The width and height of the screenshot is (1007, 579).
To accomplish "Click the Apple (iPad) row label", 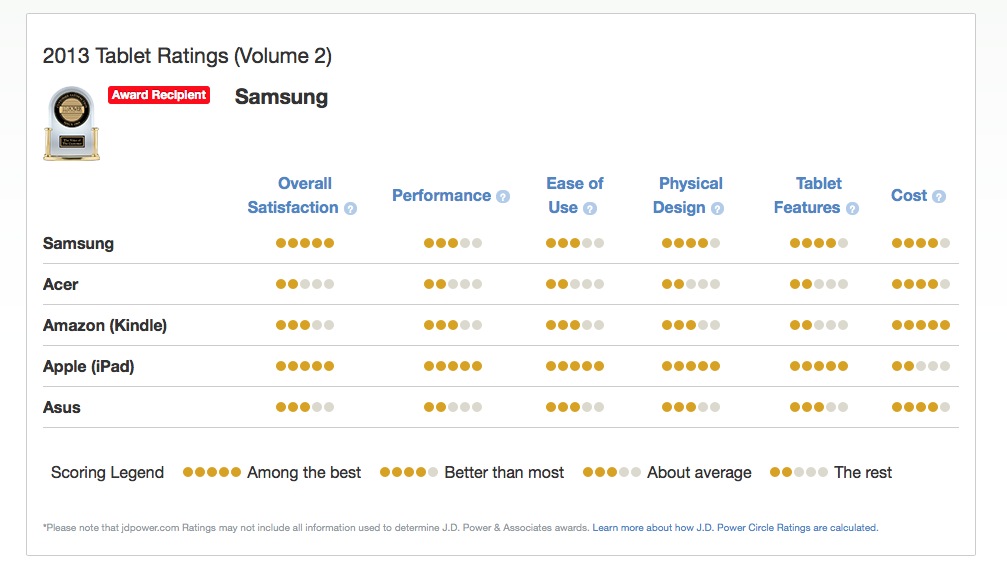I will click(x=88, y=366).
